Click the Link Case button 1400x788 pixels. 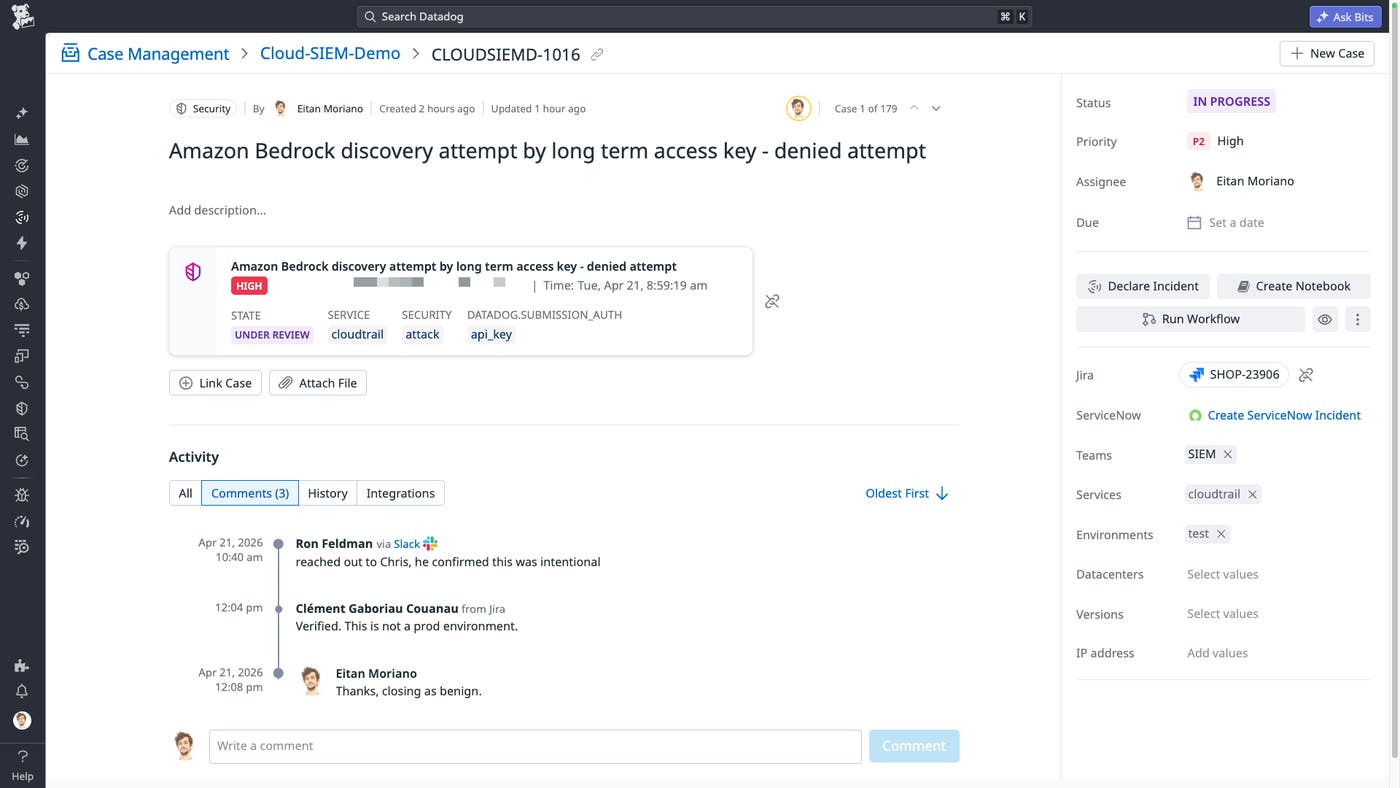215,383
